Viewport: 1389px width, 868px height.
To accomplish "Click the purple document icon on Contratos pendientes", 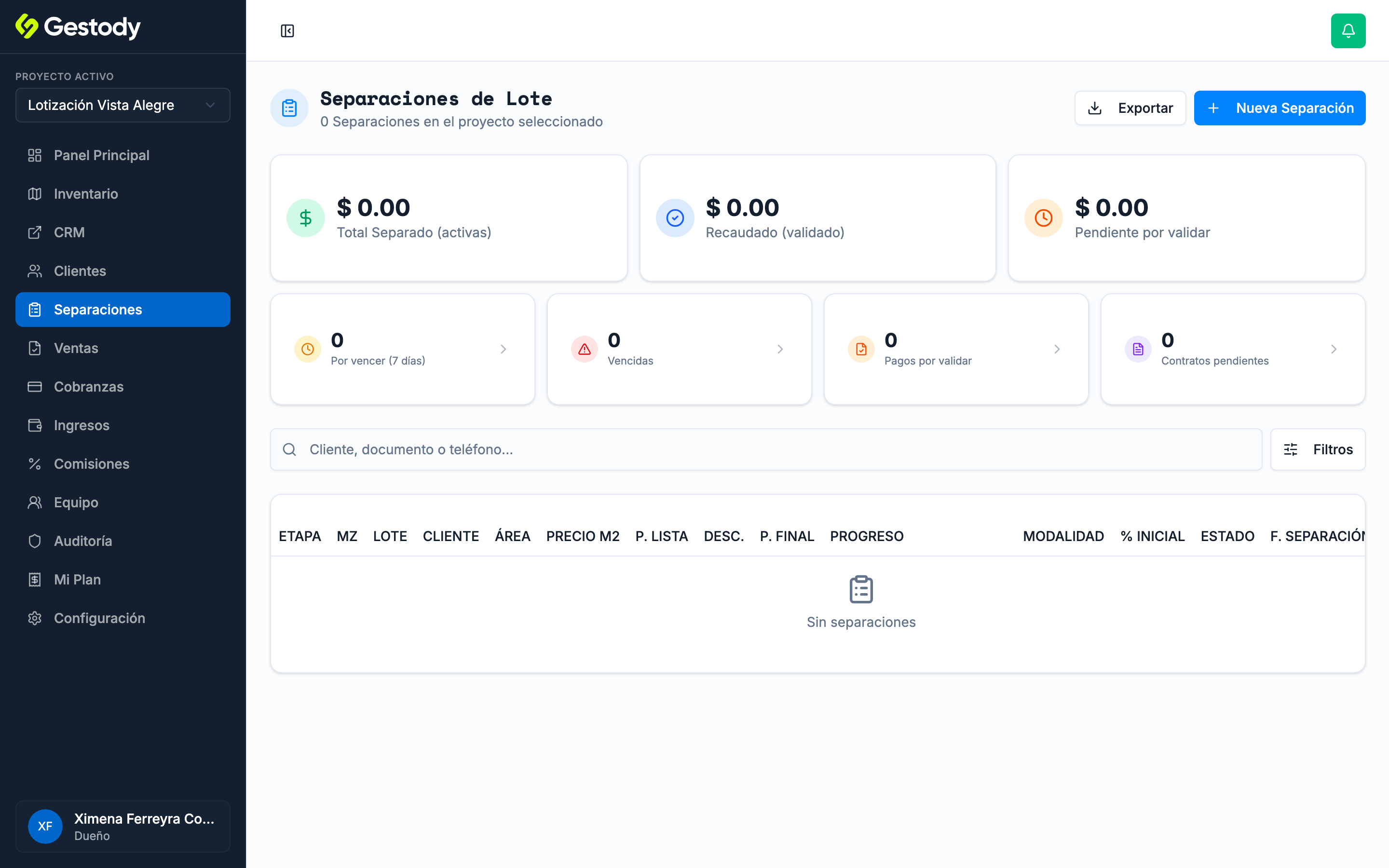I will click(x=1138, y=349).
